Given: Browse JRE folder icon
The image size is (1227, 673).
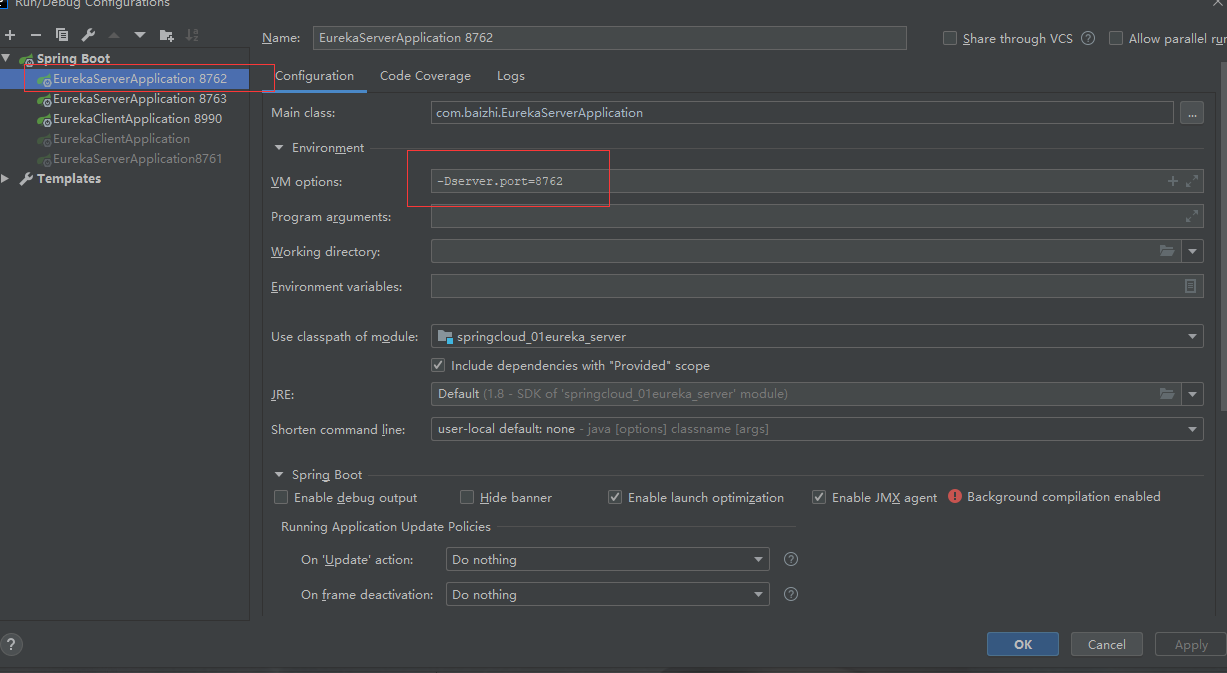Looking at the screenshot, I should [x=1167, y=394].
